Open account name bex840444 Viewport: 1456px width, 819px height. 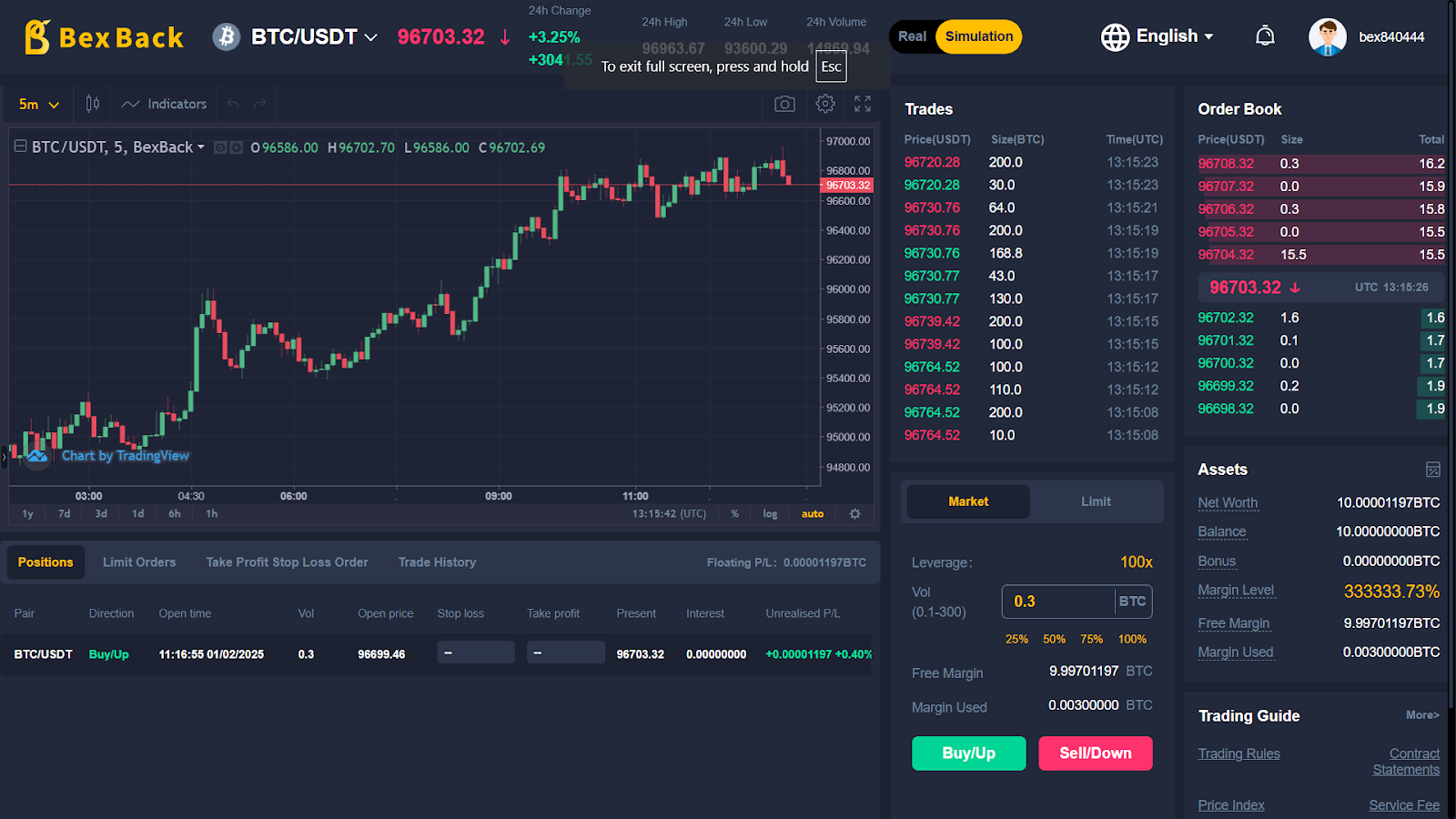pos(1391,37)
